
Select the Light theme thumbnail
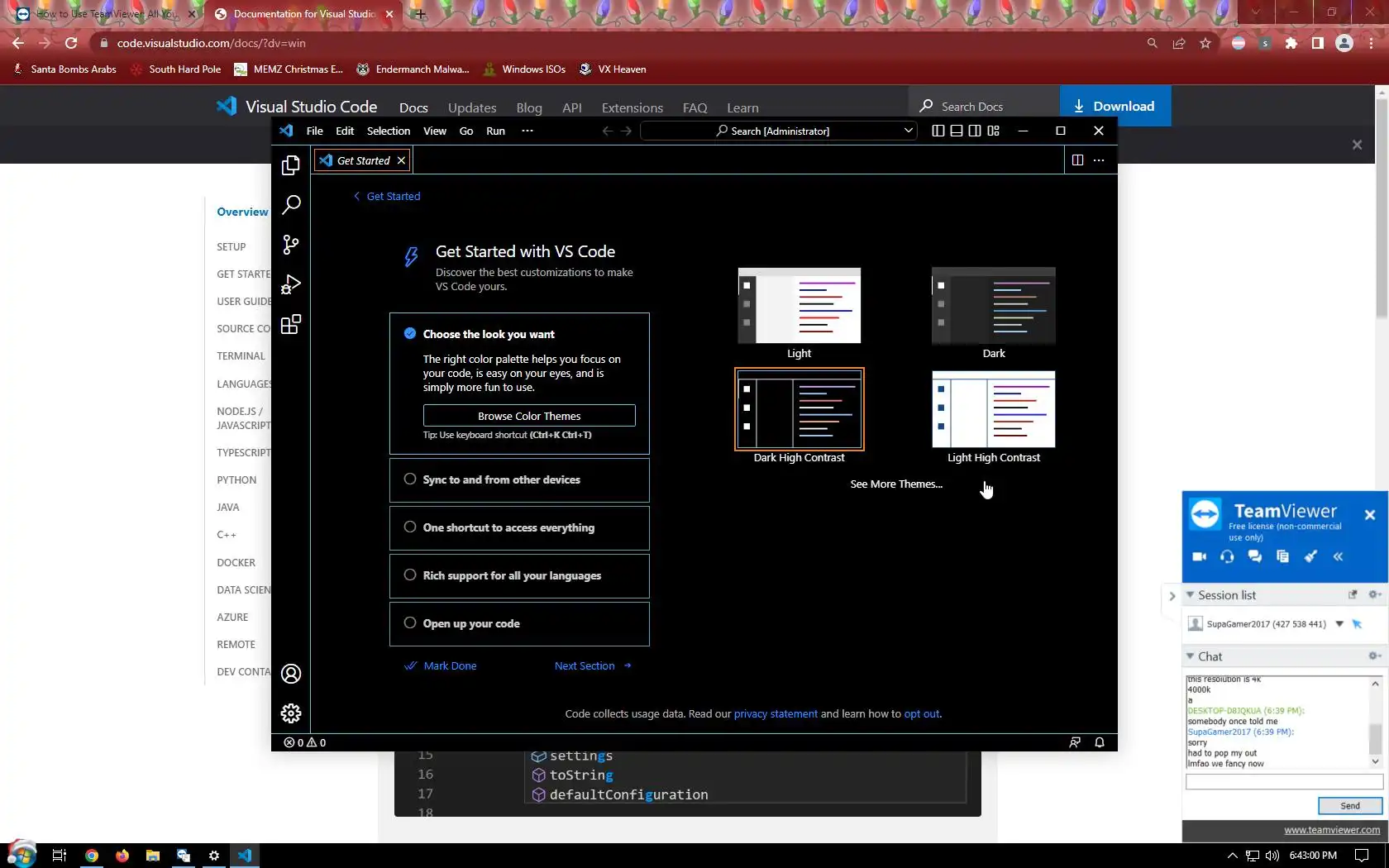tap(799, 305)
